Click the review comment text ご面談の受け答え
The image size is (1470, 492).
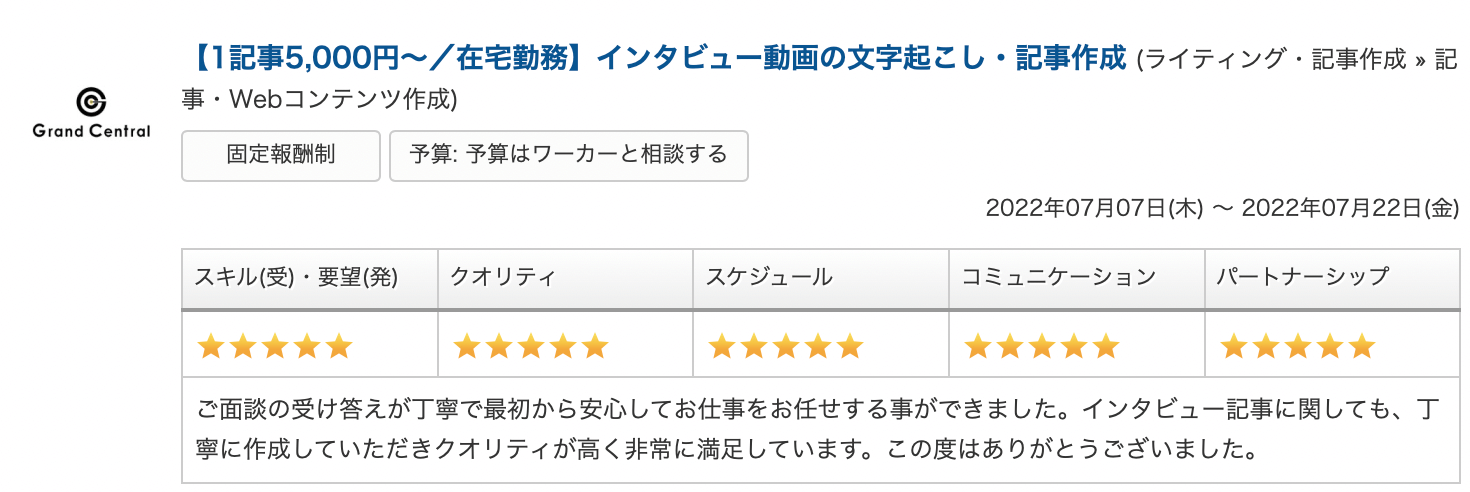(x=820, y=428)
